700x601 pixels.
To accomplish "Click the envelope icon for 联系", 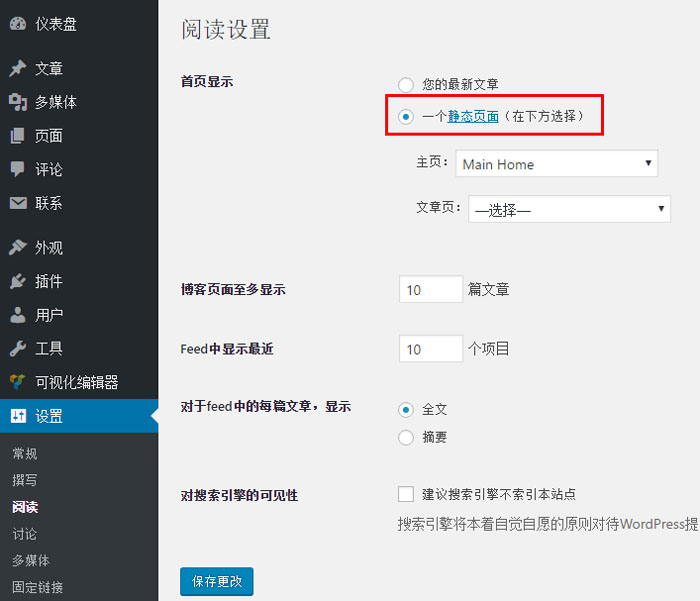I will 18,203.
